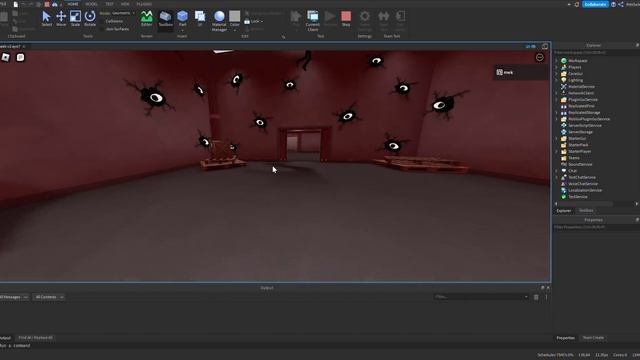Select TextChatService in Explorer

click(x=582, y=177)
